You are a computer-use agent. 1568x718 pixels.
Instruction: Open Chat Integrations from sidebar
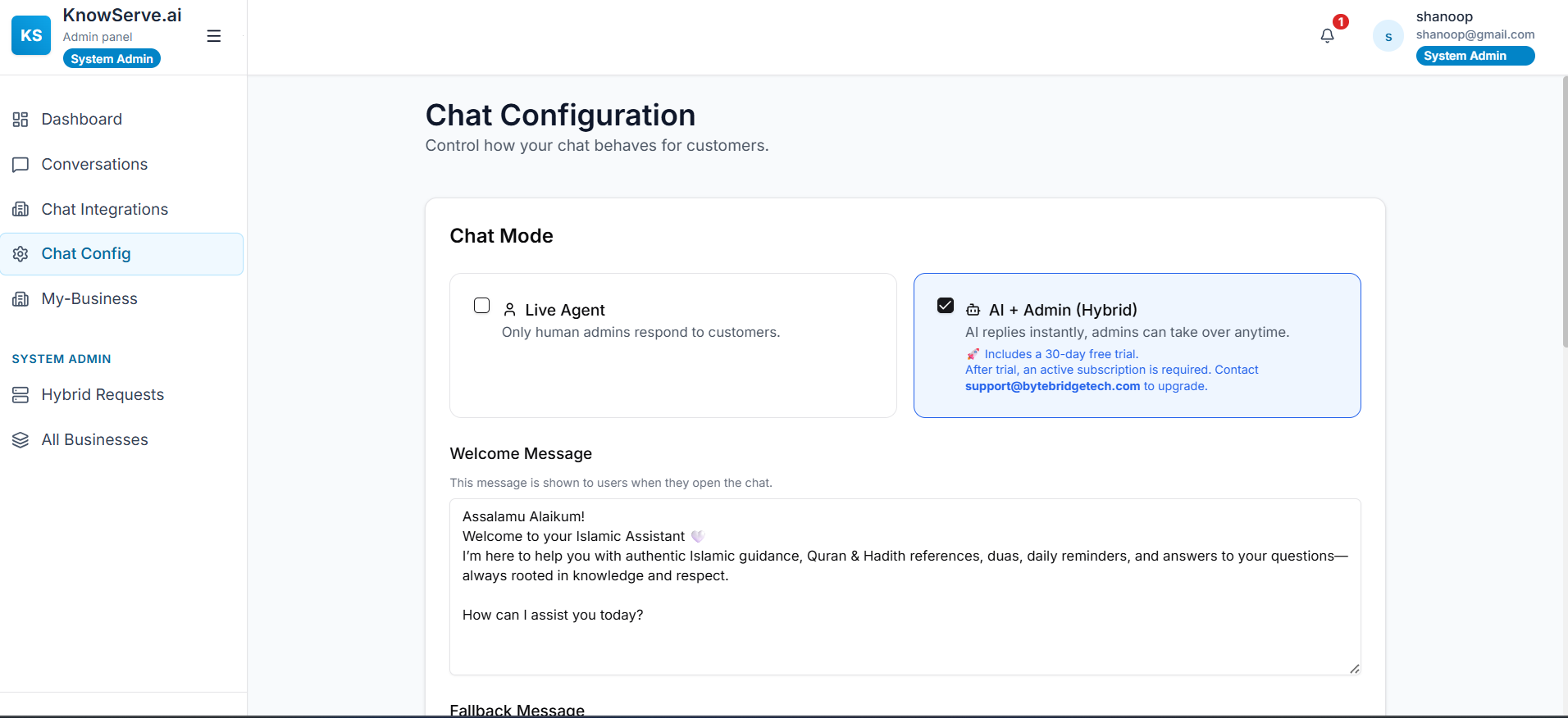point(104,209)
